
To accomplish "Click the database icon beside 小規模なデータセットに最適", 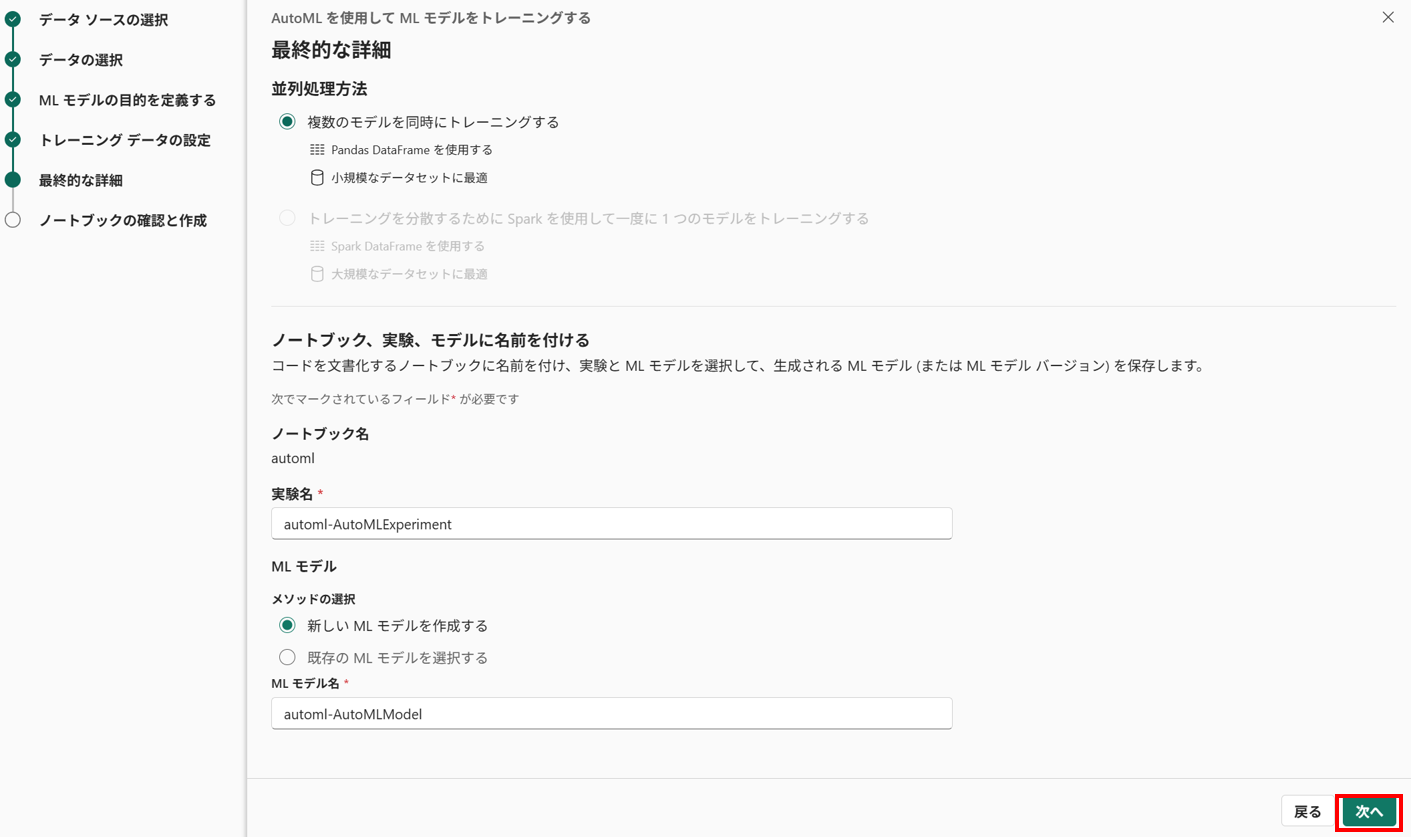I will click(317, 178).
